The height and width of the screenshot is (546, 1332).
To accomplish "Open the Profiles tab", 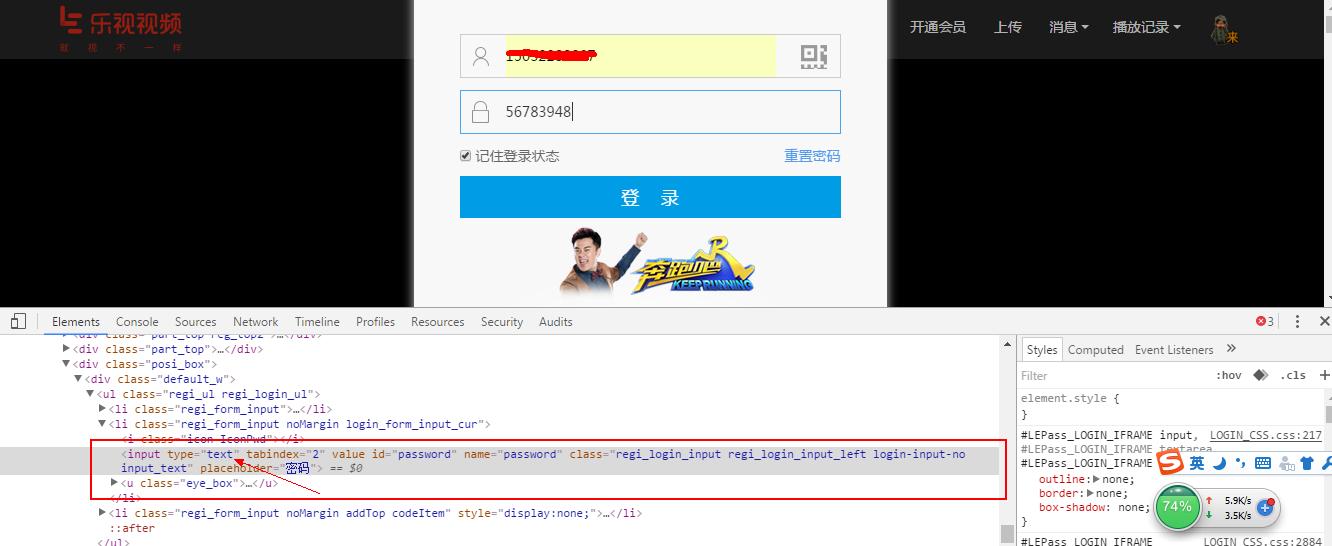I will 375,321.
